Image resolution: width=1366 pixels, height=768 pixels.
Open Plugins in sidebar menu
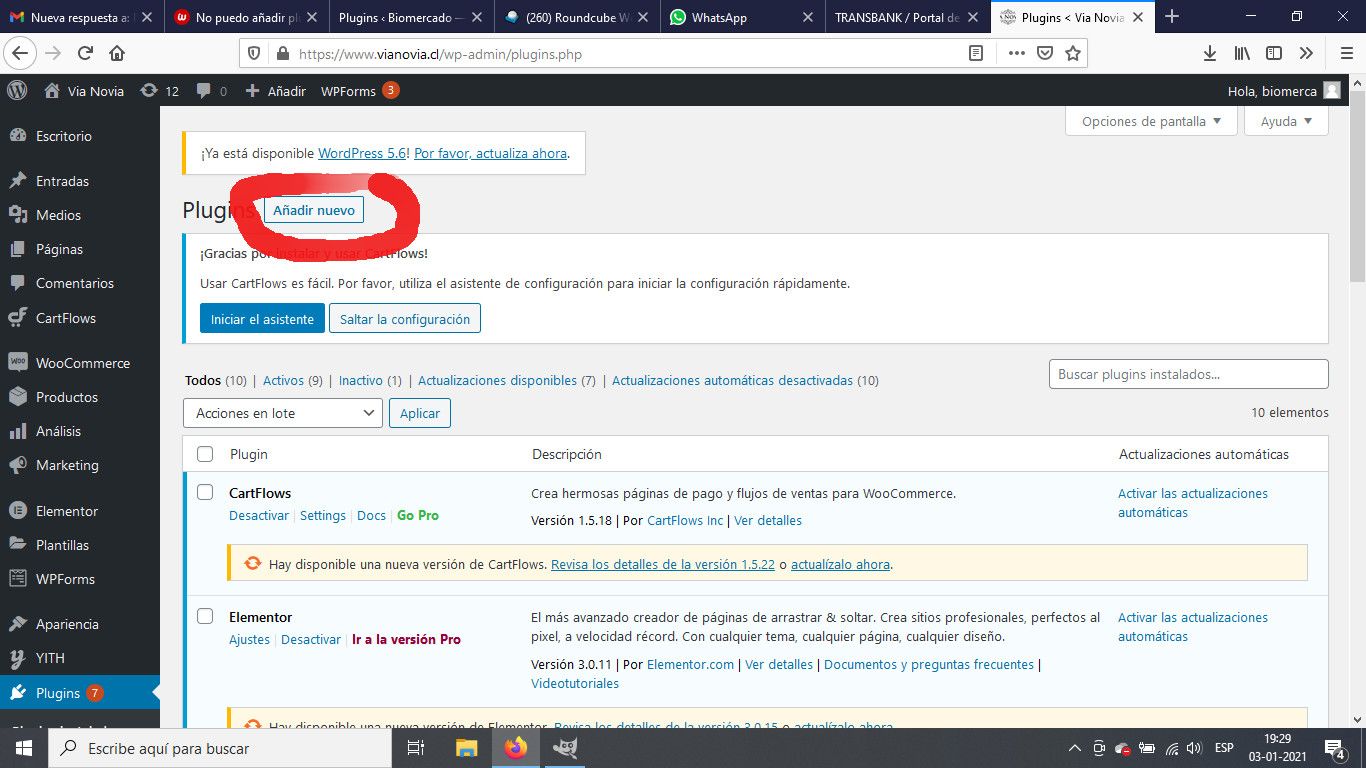click(x=80, y=693)
